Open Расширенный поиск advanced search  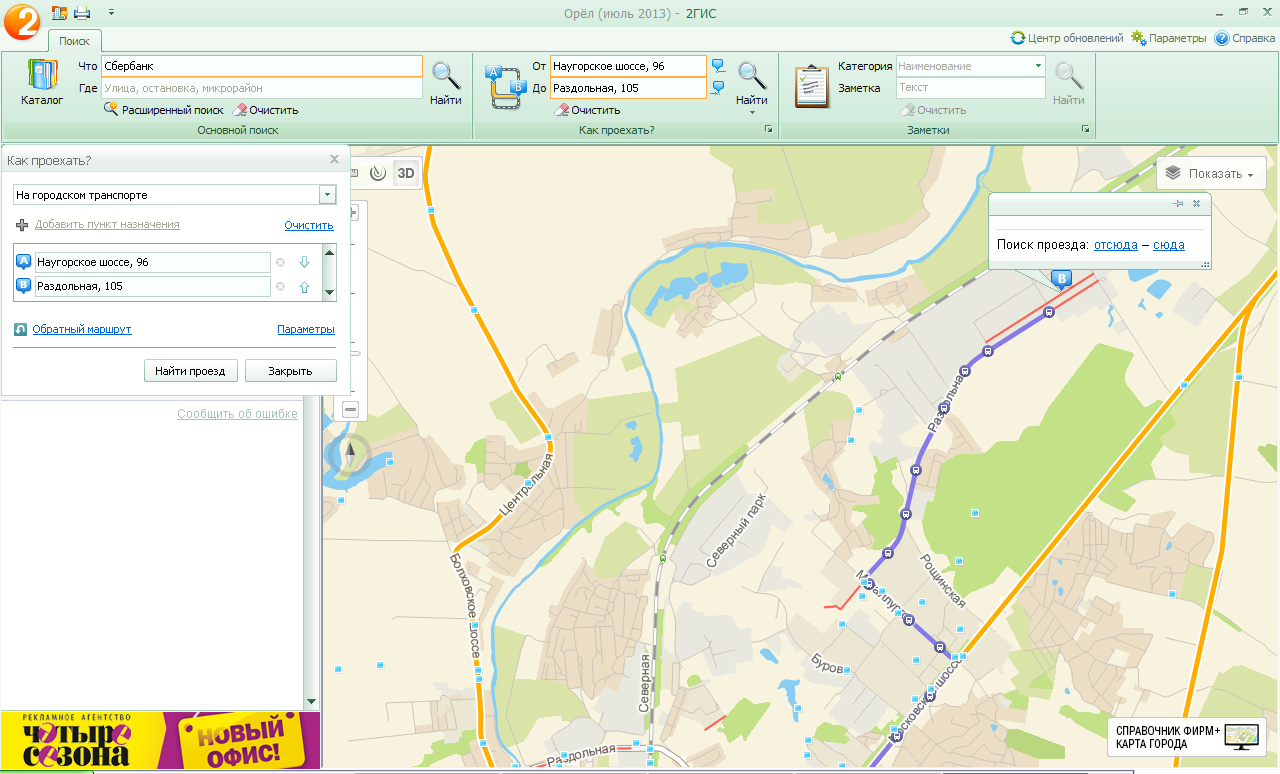coord(164,110)
